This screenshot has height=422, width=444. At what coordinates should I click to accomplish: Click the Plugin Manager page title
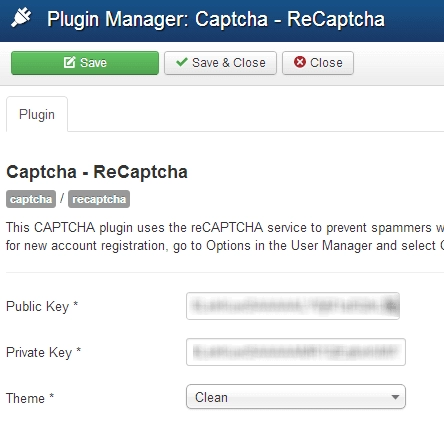point(216,19)
